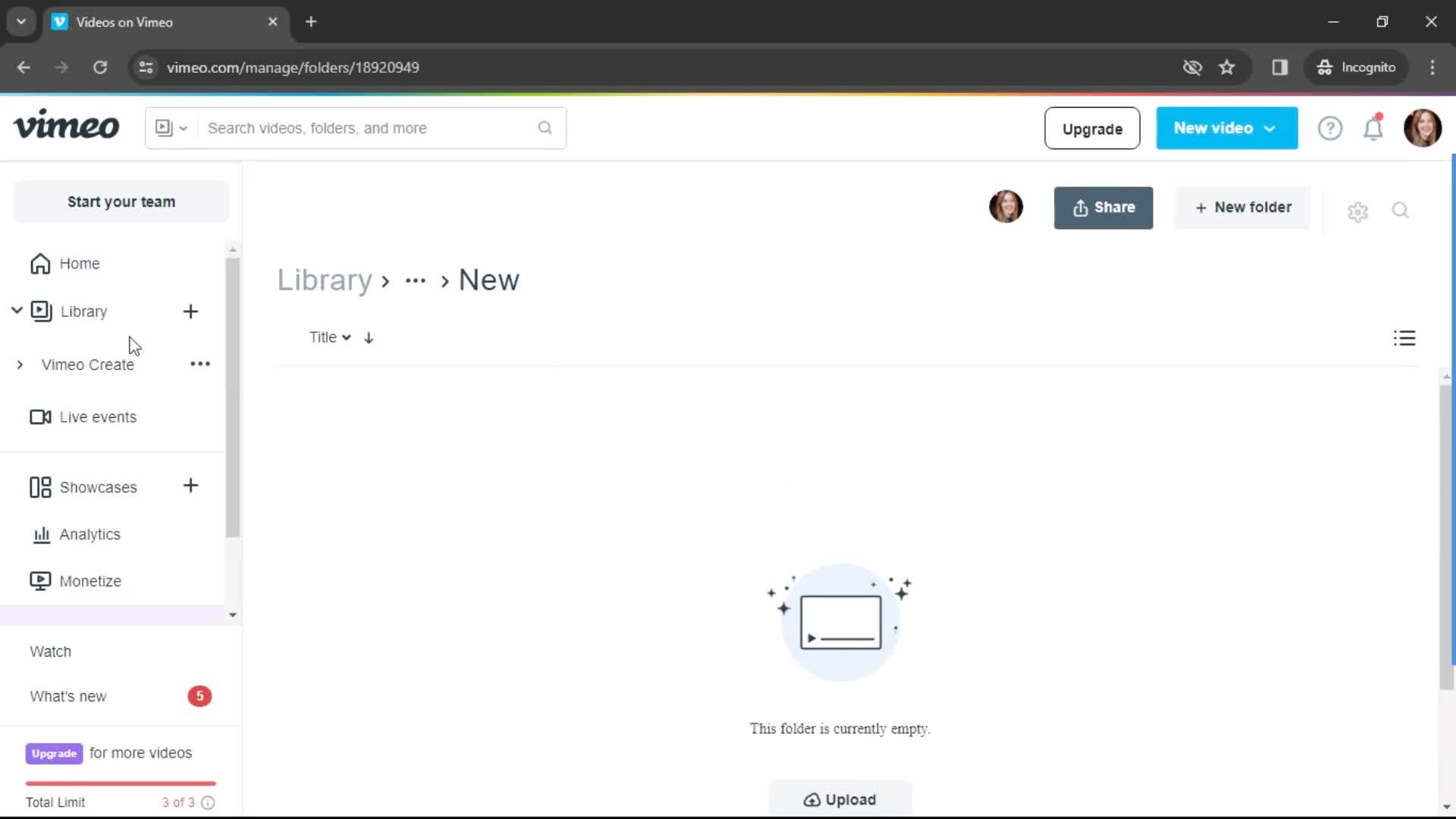The height and width of the screenshot is (819, 1456).
Task: Select the Analytics menu item
Action: pos(89,534)
